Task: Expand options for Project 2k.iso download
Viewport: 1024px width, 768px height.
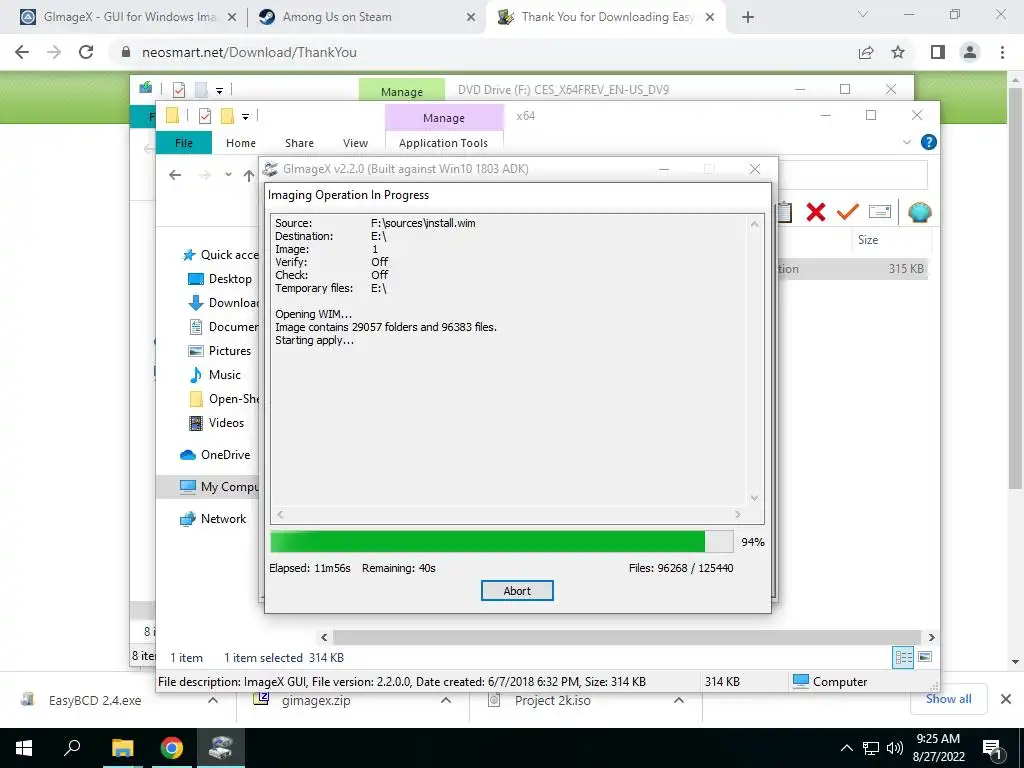Action: click(x=679, y=700)
